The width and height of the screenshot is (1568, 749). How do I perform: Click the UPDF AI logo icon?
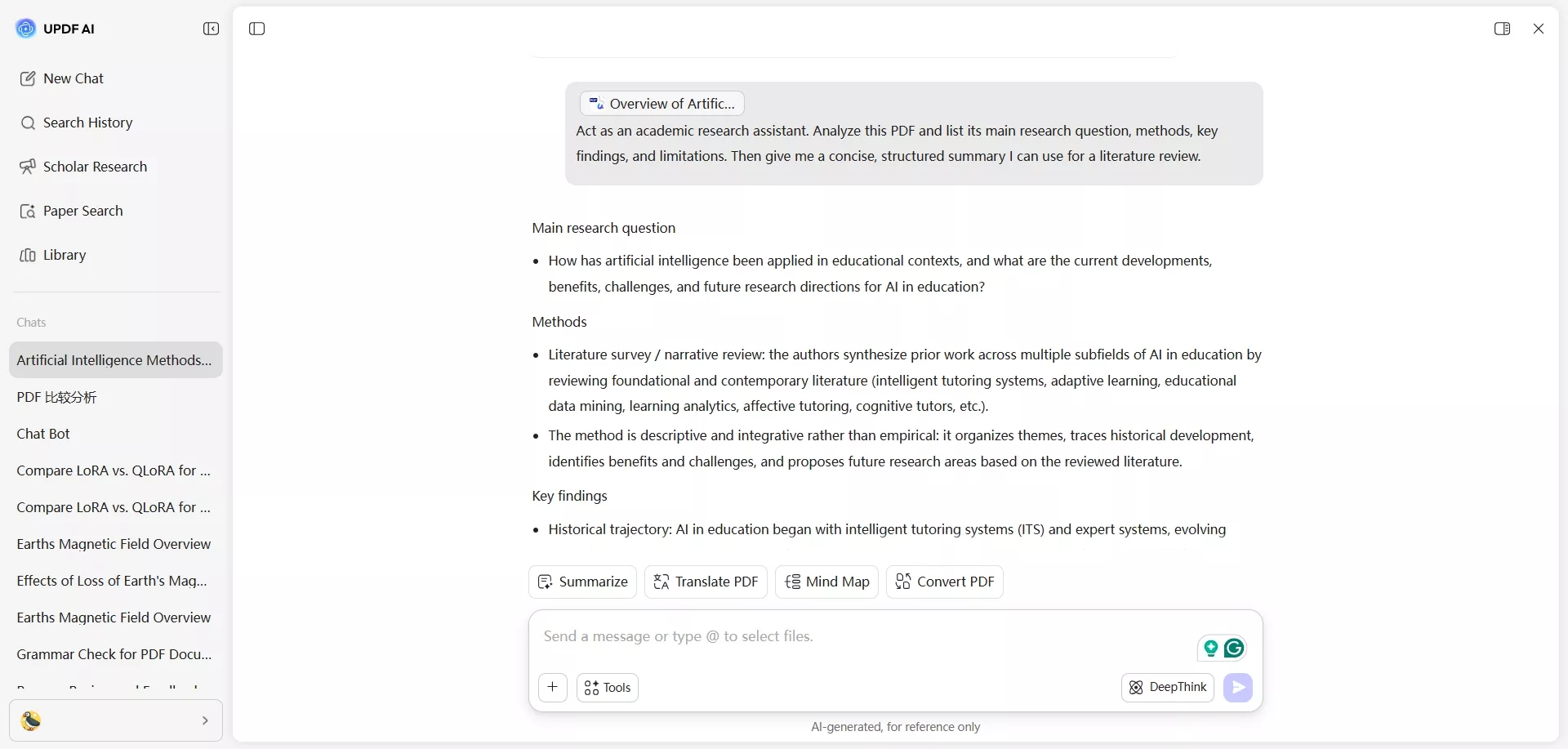(x=26, y=29)
